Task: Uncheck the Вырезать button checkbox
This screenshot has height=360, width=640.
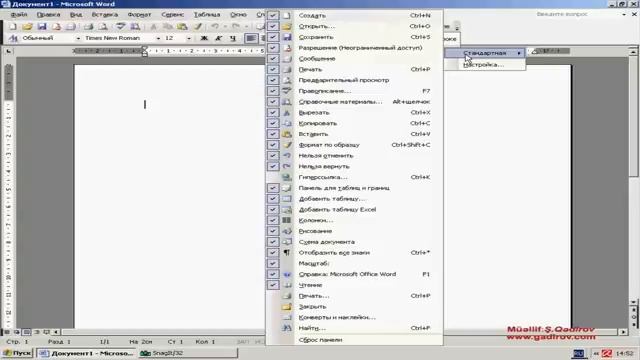Action: 273,113
